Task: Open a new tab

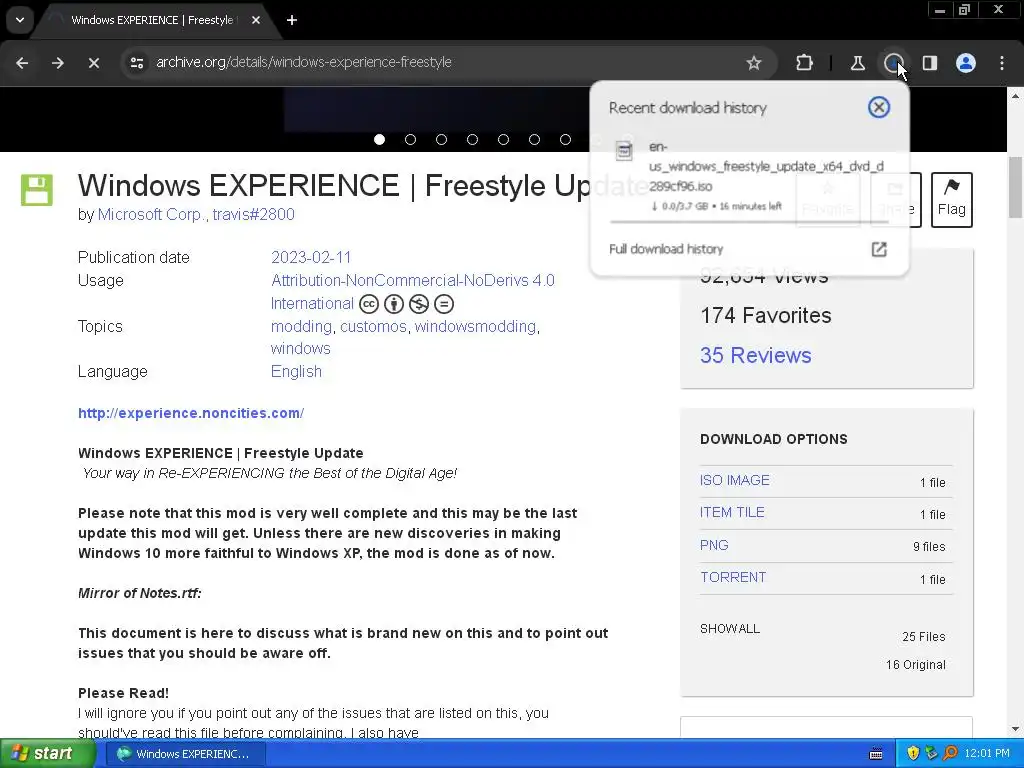Action: tap(292, 20)
